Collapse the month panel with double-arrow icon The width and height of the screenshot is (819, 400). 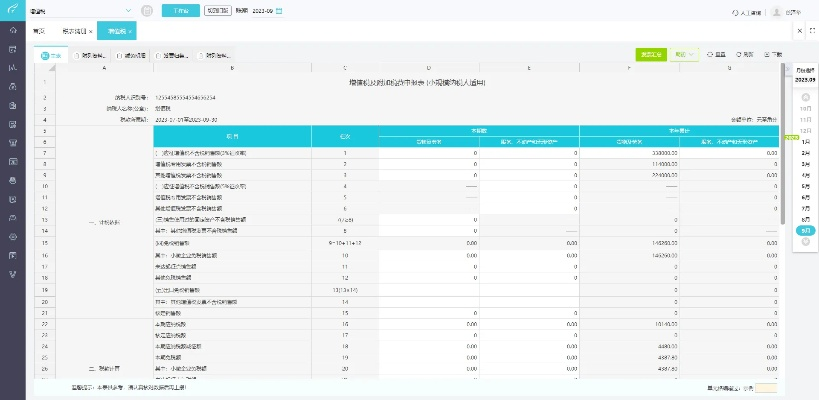click(788, 68)
